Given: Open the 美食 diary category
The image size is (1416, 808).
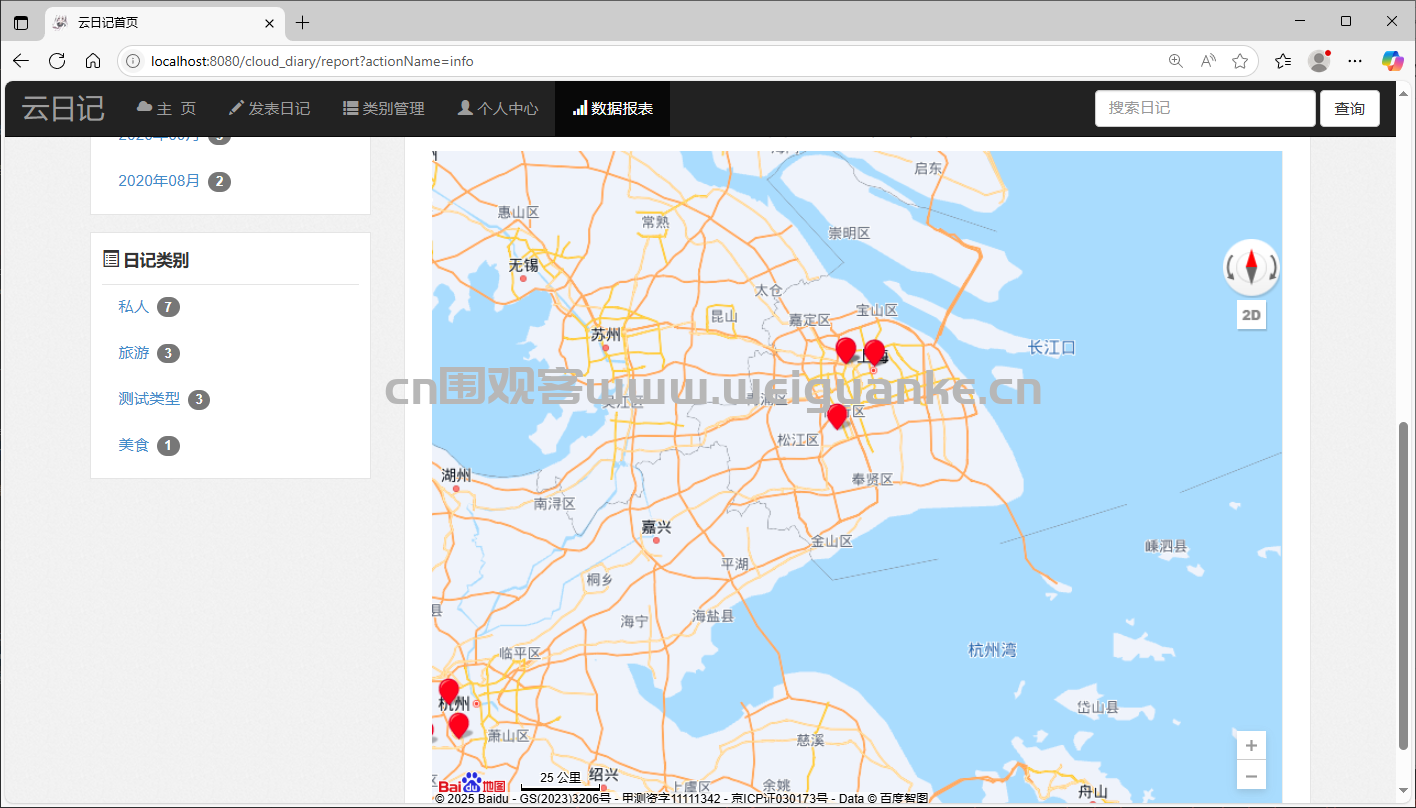Looking at the screenshot, I should pos(133,445).
